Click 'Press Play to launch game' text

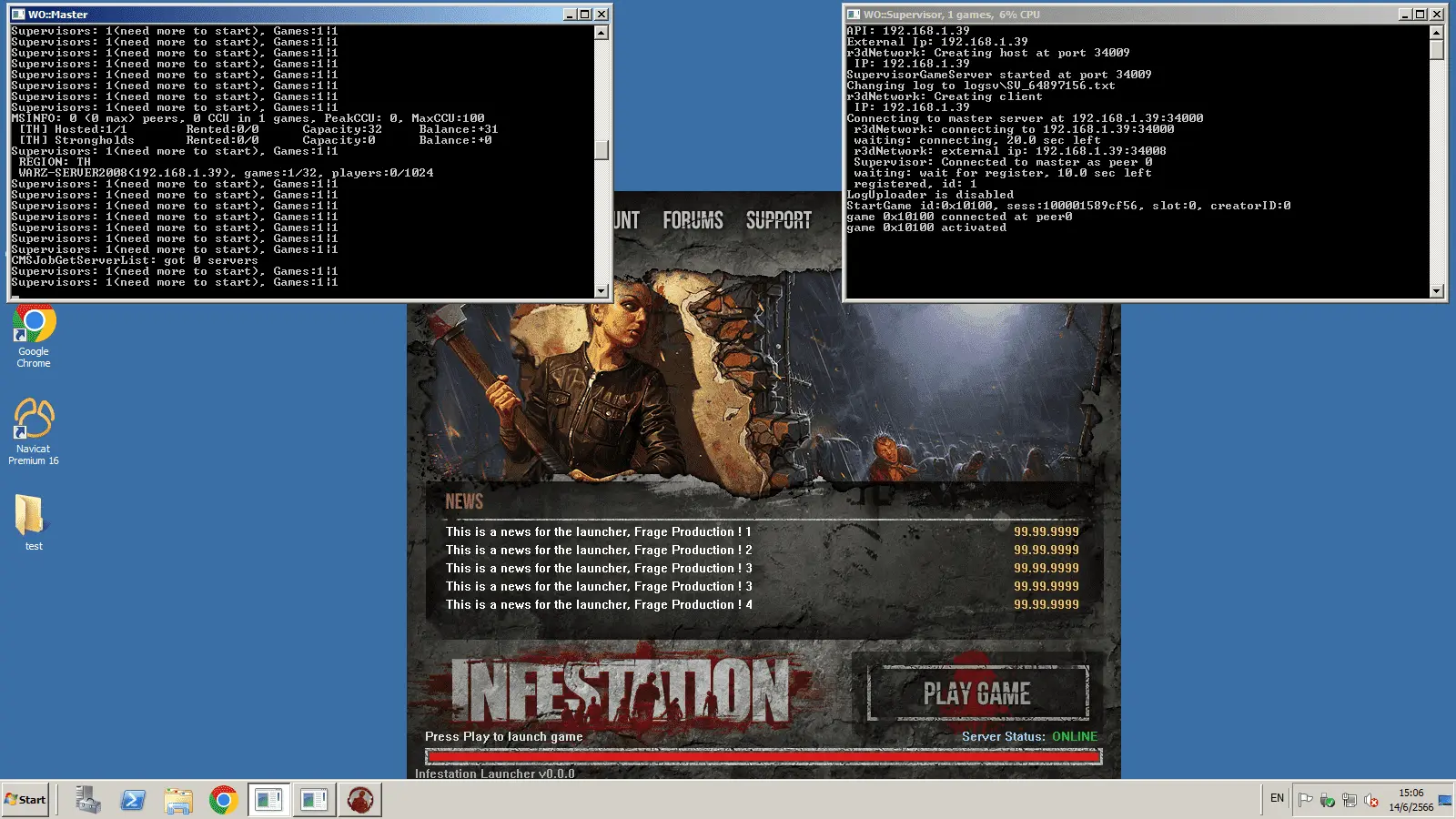[503, 736]
